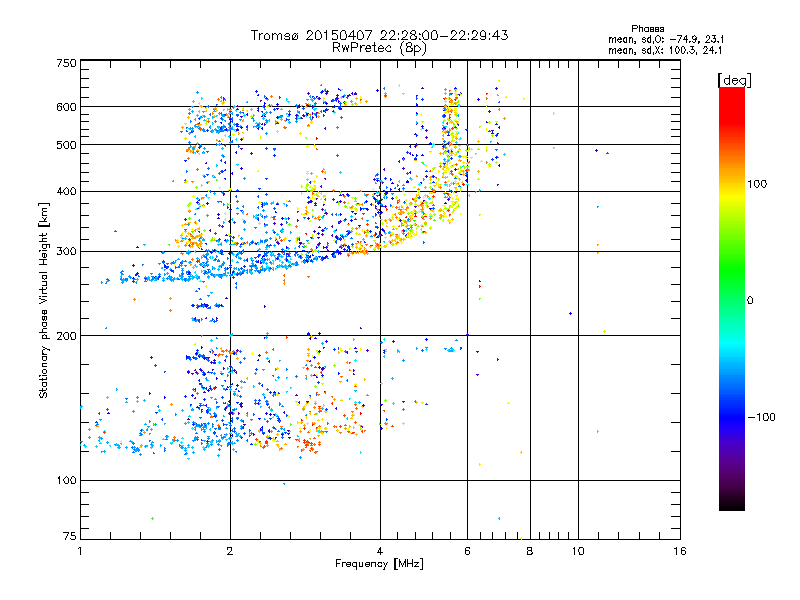Click the y-axis tick label '750'
This screenshot has width=800, height=600.
[x=66, y=63]
